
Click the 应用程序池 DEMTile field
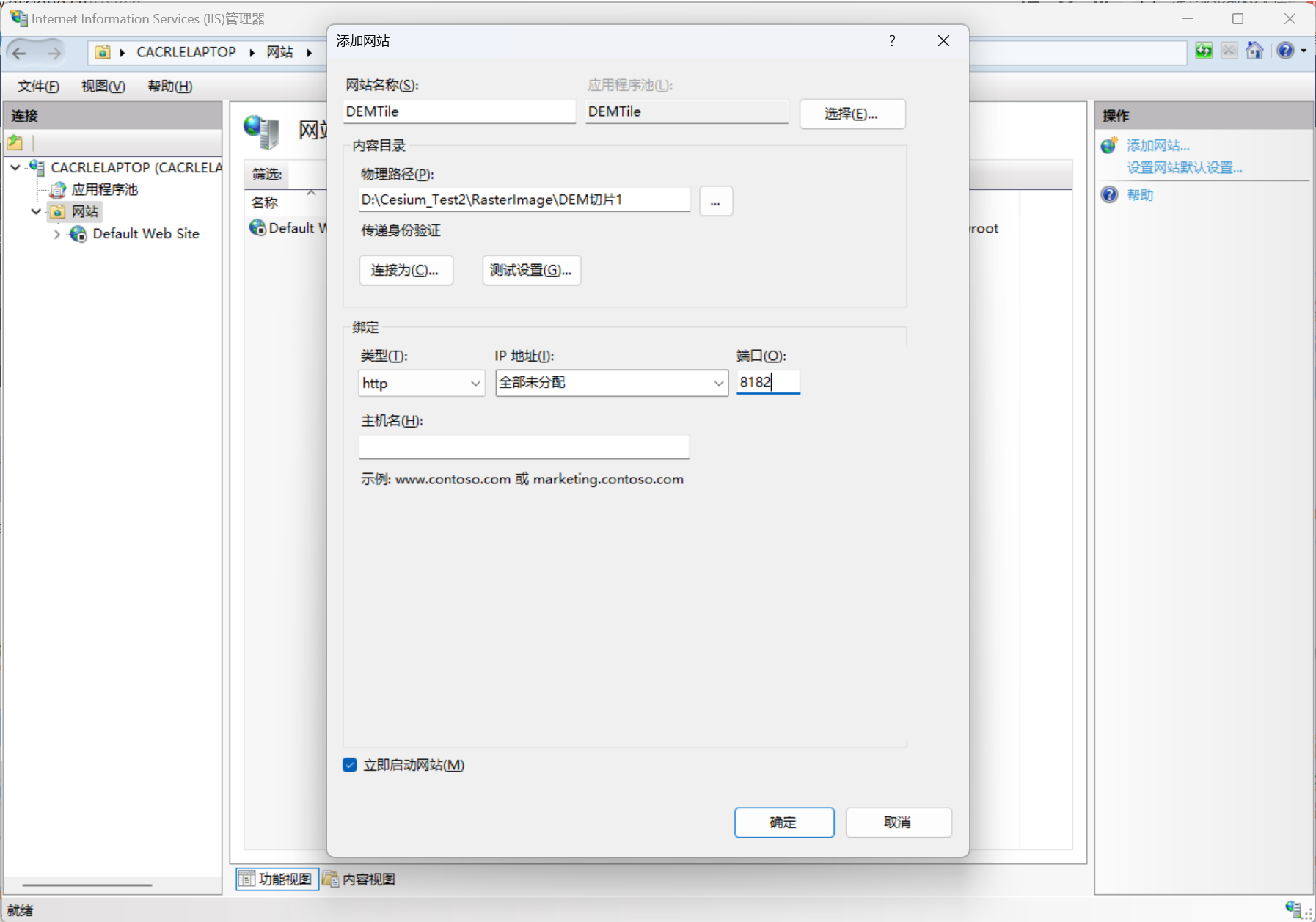pos(687,111)
